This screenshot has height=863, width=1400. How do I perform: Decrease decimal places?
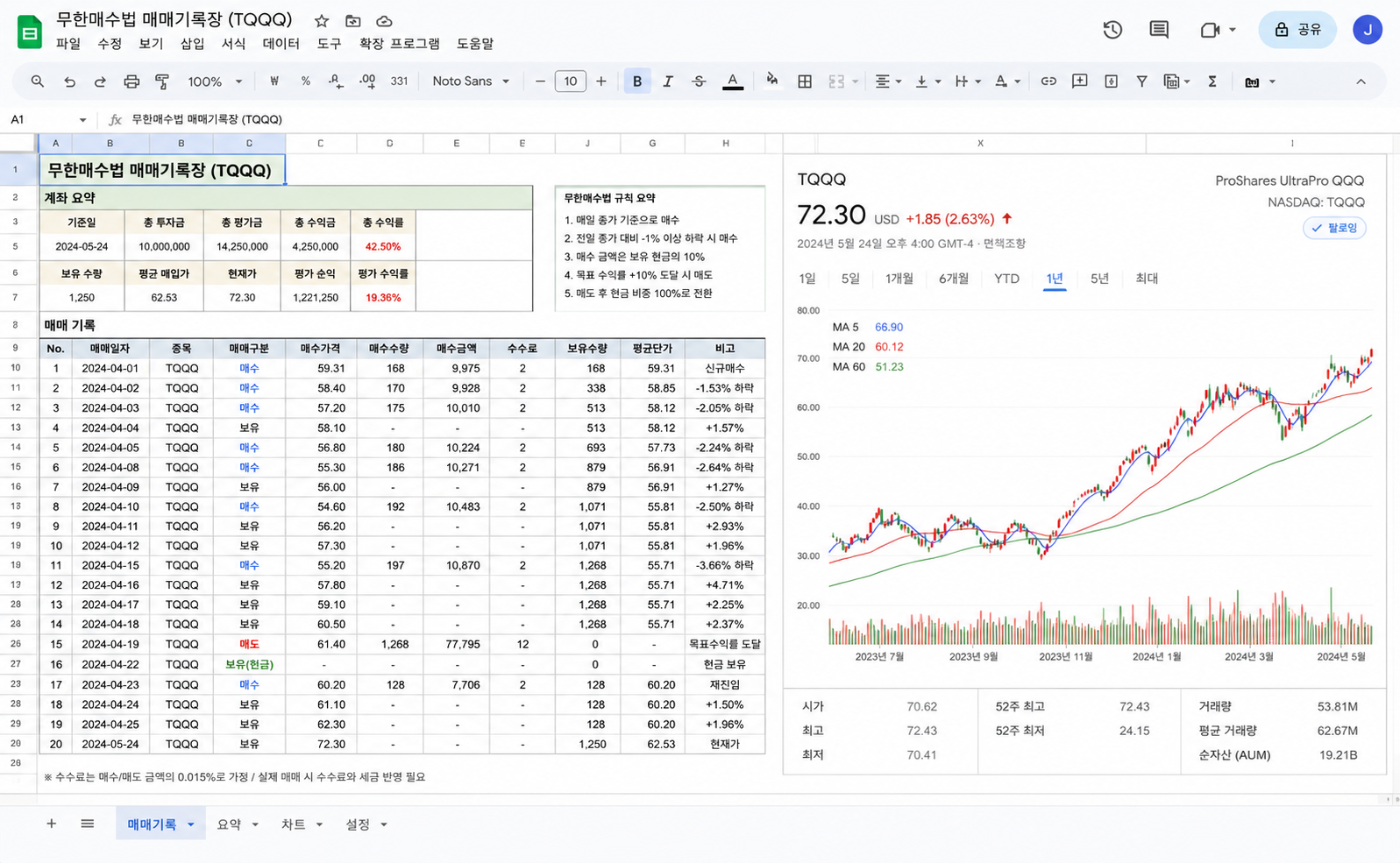pos(336,81)
